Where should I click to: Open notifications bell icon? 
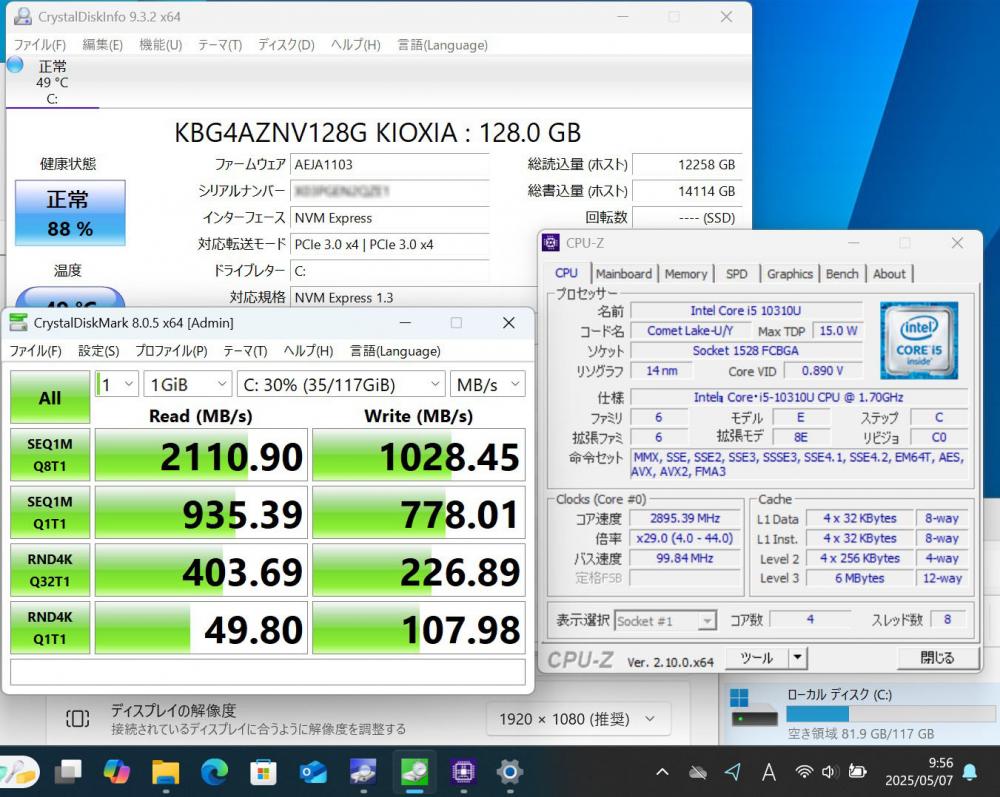point(970,772)
